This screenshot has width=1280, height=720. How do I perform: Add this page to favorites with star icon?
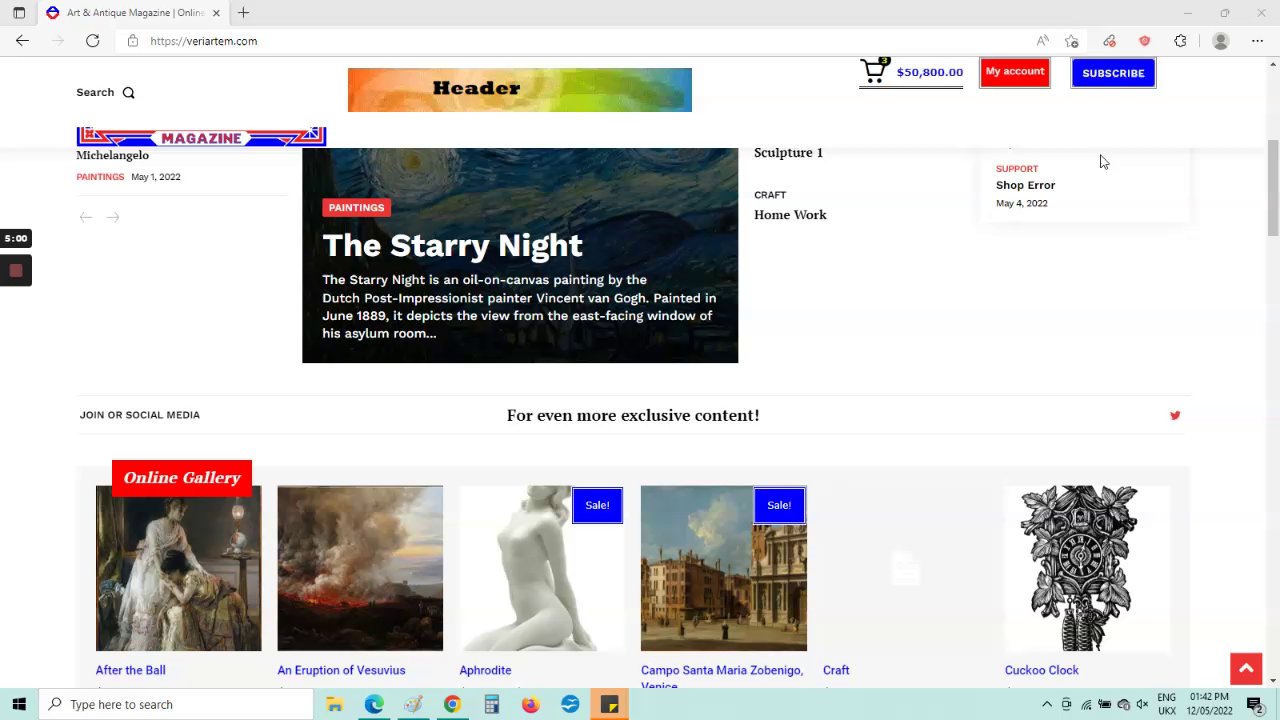click(1072, 41)
